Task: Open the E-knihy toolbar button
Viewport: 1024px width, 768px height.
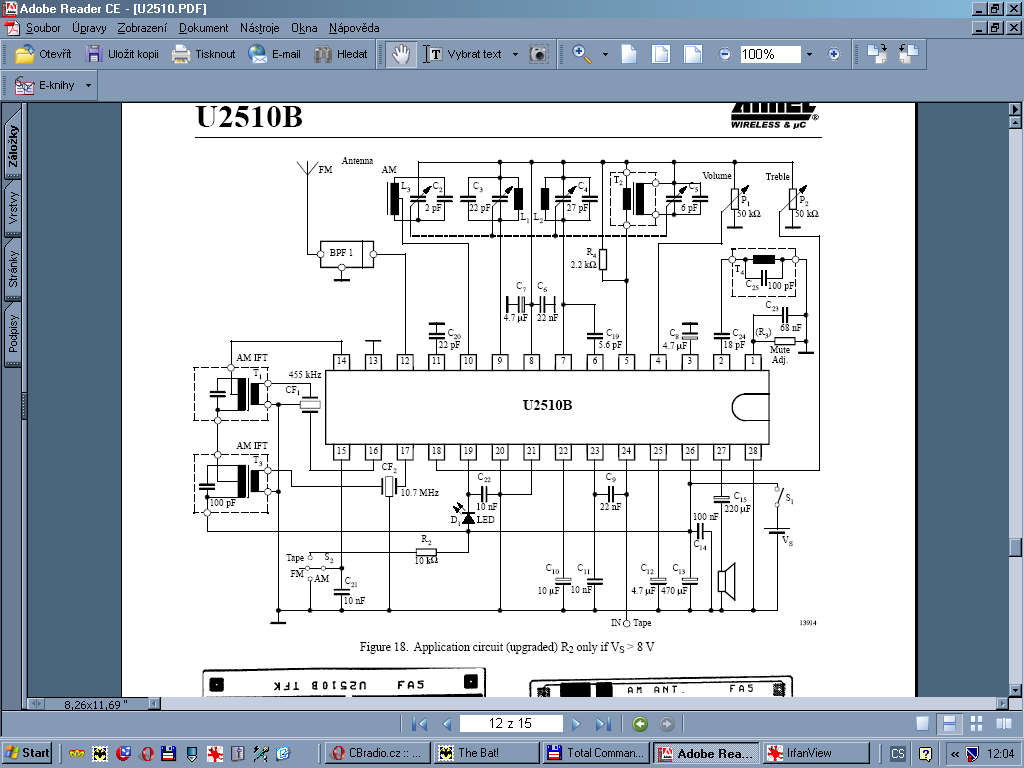Action: click(x=45, y=86)
